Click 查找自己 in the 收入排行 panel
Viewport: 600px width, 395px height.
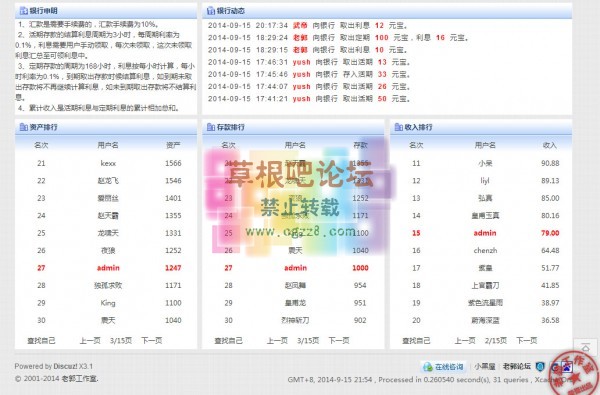(x=416, y=340)
